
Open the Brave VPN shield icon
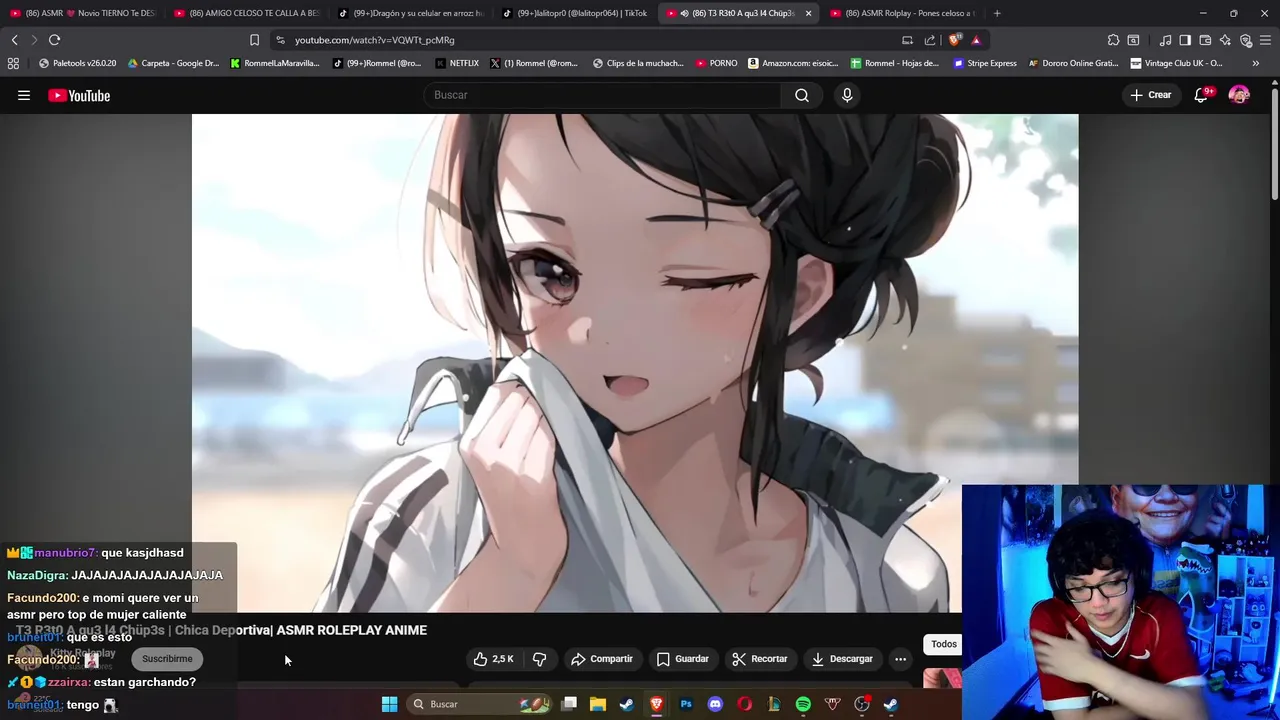(x=1245, y=40)
